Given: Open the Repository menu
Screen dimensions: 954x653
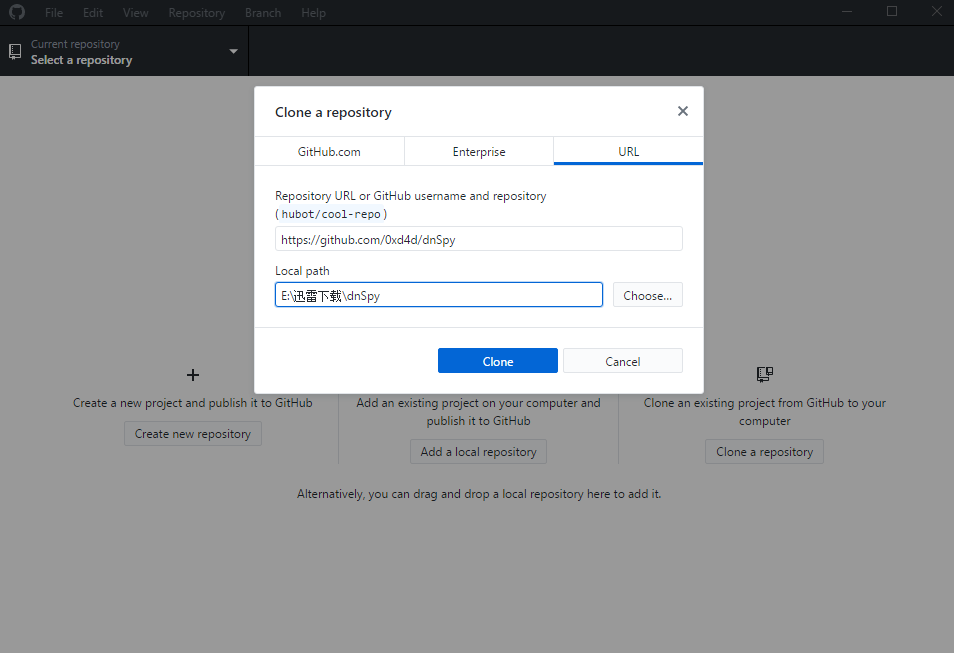Looking at the screenshot, I should (x=197, y=13).
